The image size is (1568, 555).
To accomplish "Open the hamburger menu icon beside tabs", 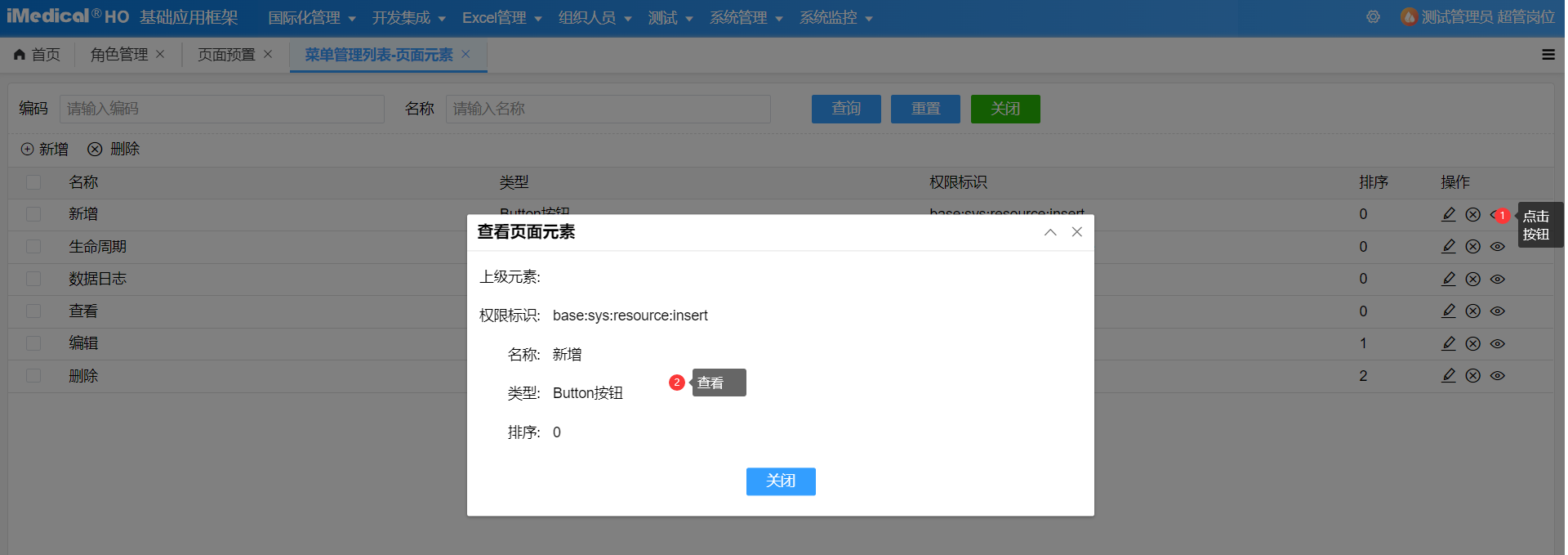I will (1548, 55).
